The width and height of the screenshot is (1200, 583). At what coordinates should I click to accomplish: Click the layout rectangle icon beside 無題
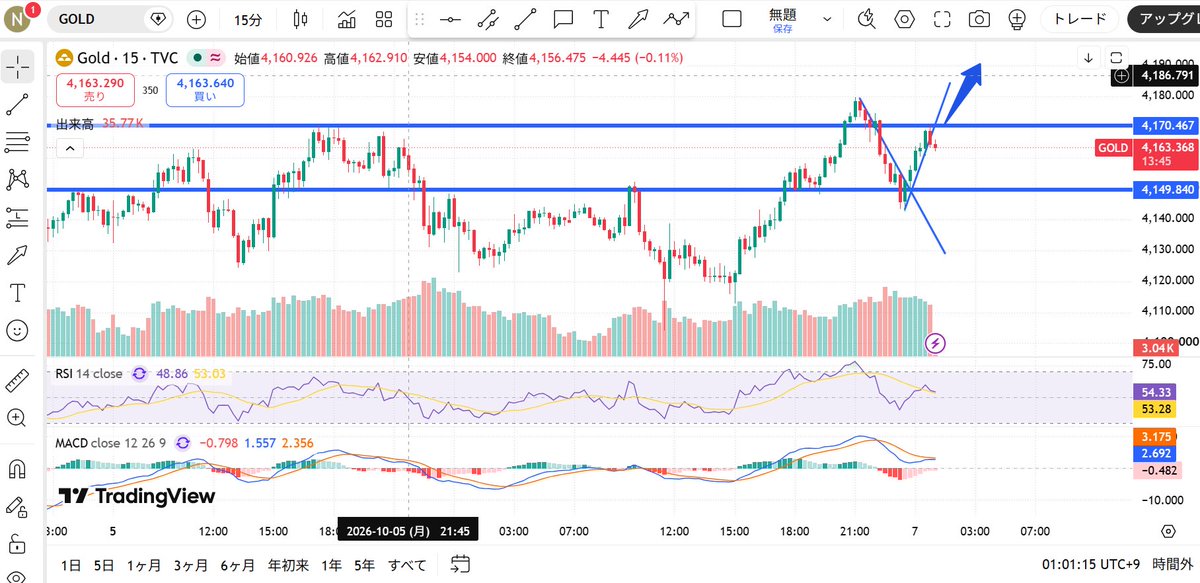pos(732,19)
